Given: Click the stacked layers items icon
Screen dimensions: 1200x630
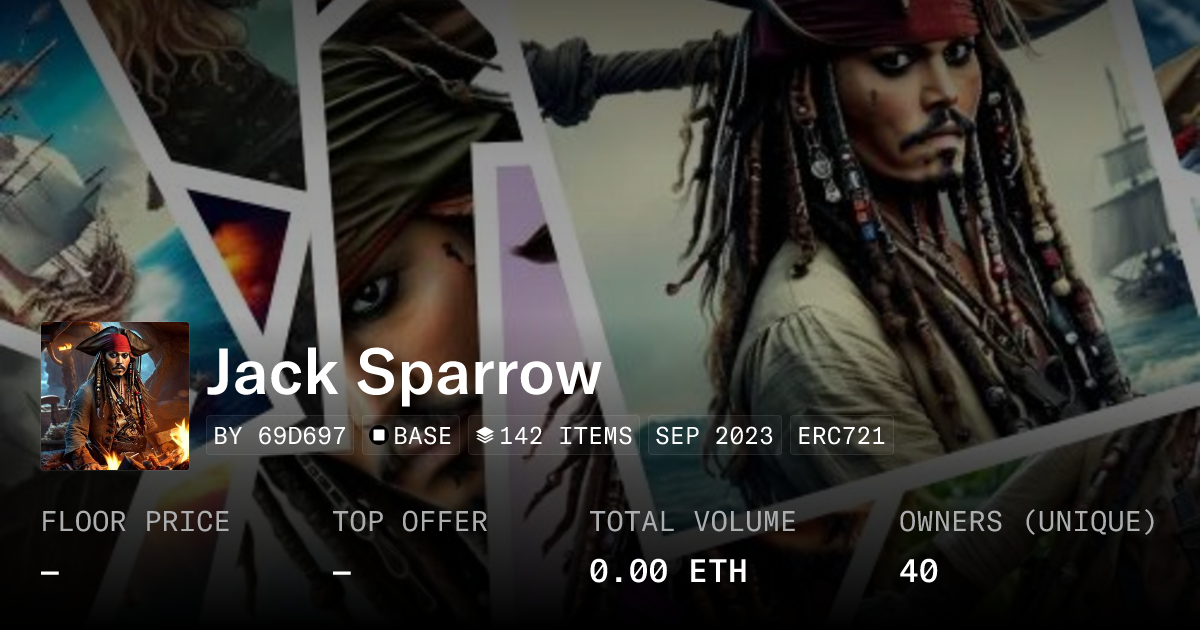Looking at the screenshot, I should pyautogui.click(x=485, y=436).
